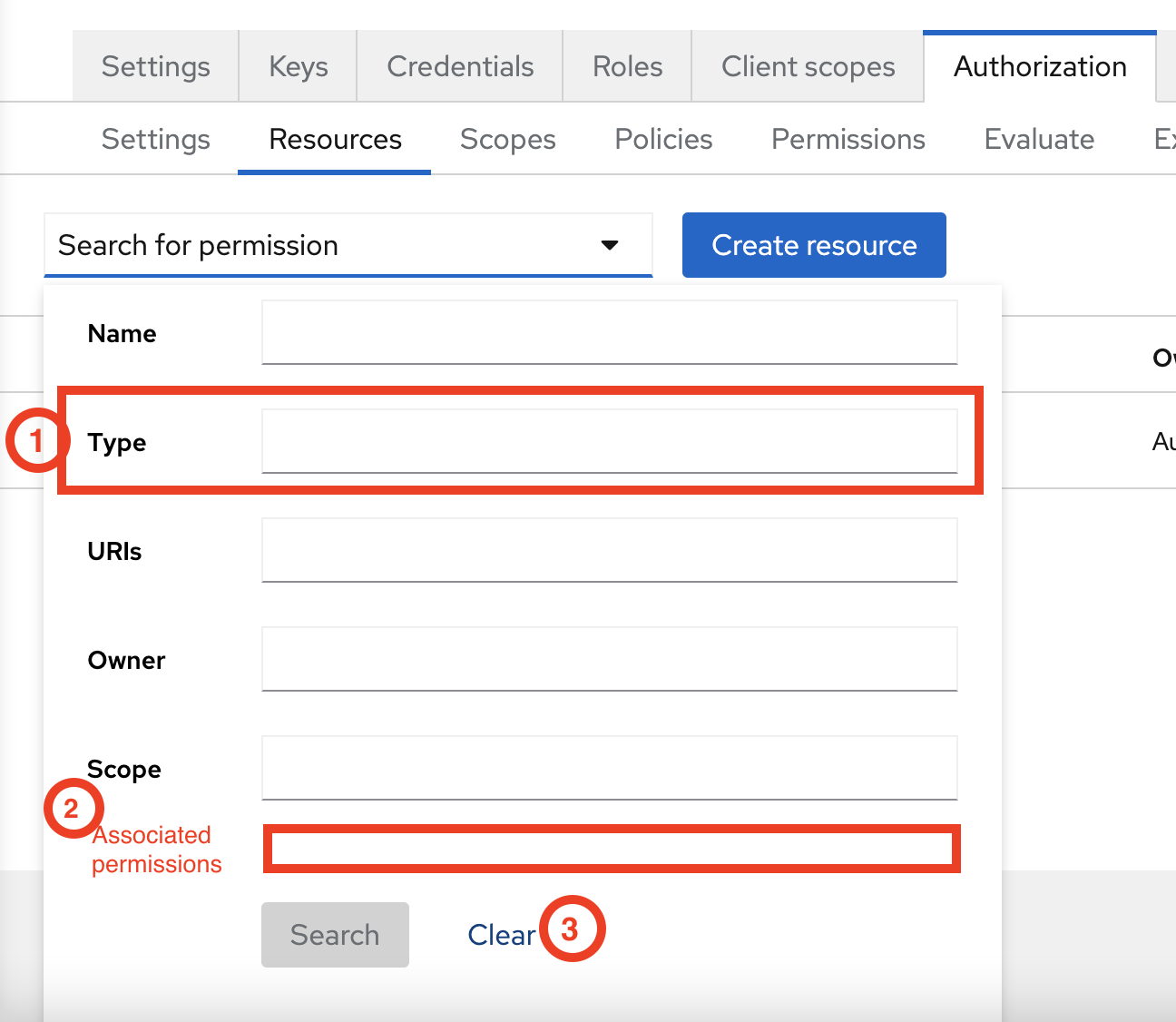Screen dimensions: 1176x1022
Task: Open the Scopes sub-tab
Action: pos(507,139)
